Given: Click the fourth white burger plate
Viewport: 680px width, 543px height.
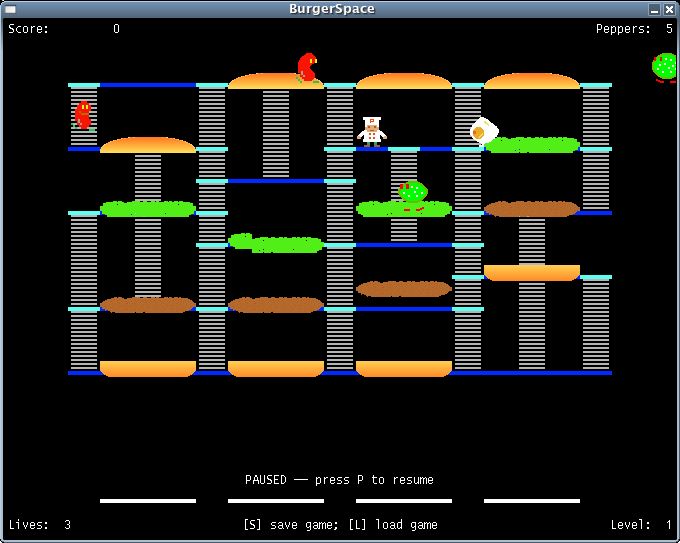Looking at the screenshot, I should (x=532, y=501).
